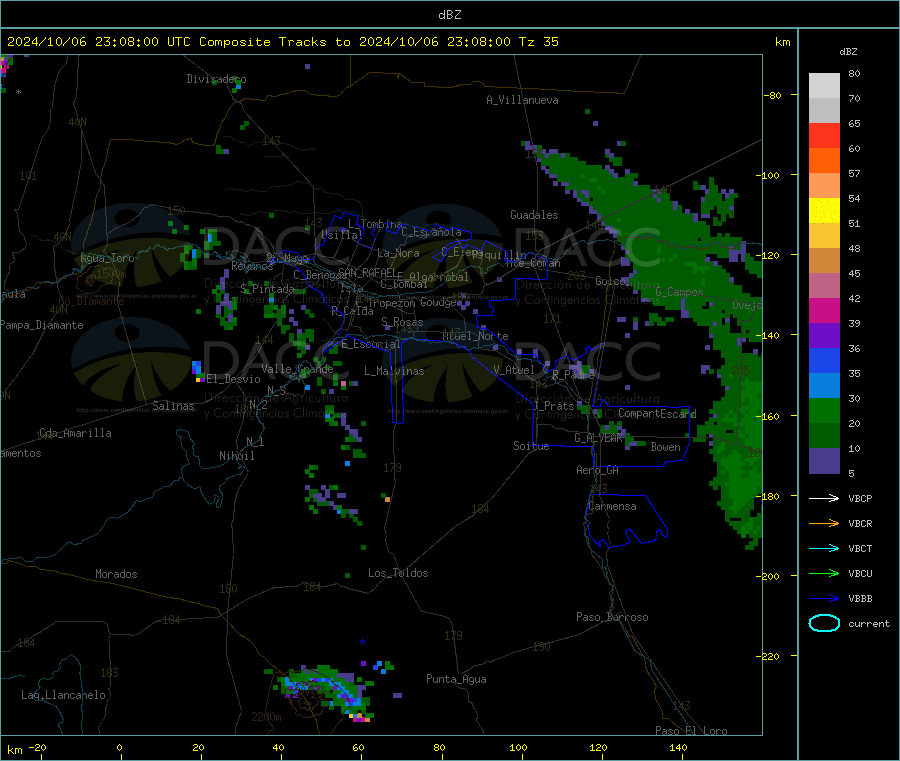Click the Salinas label
Screen dimensions: 900x761
(x=173, y=406)
